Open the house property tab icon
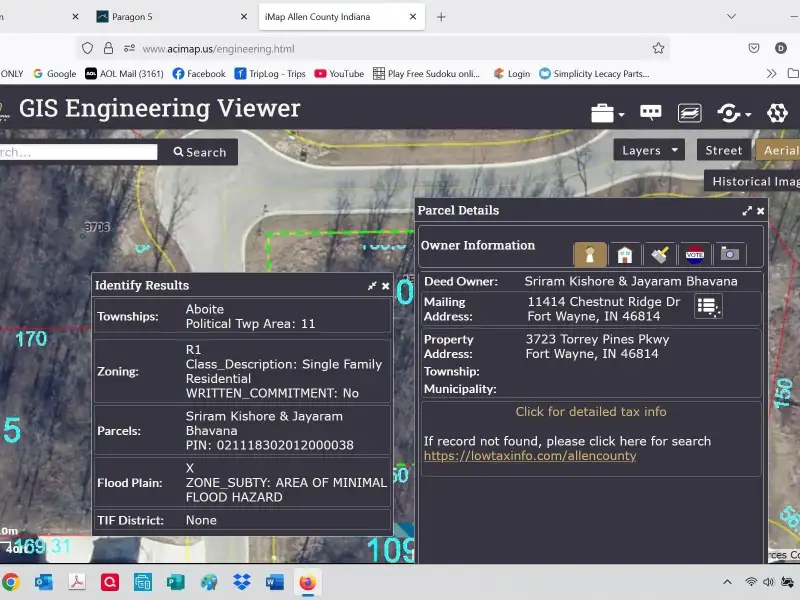 click(x=624, y=254)
